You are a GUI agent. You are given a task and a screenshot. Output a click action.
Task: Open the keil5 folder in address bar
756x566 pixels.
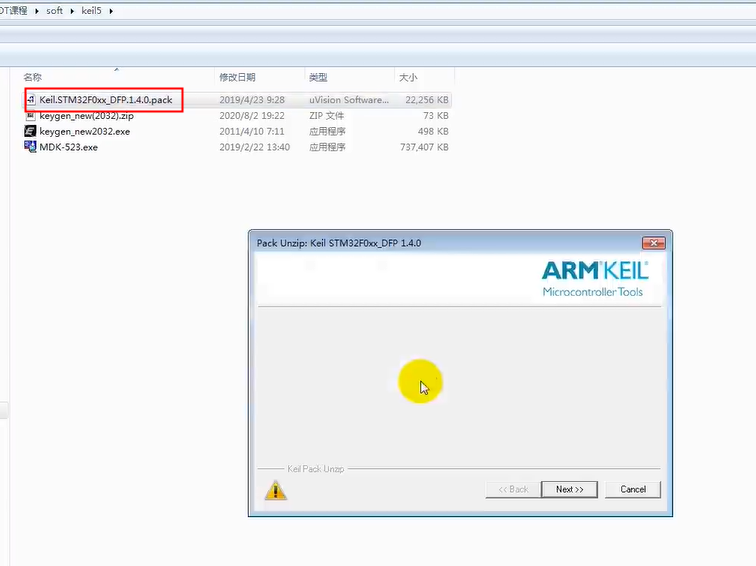[x=91, y=11]
